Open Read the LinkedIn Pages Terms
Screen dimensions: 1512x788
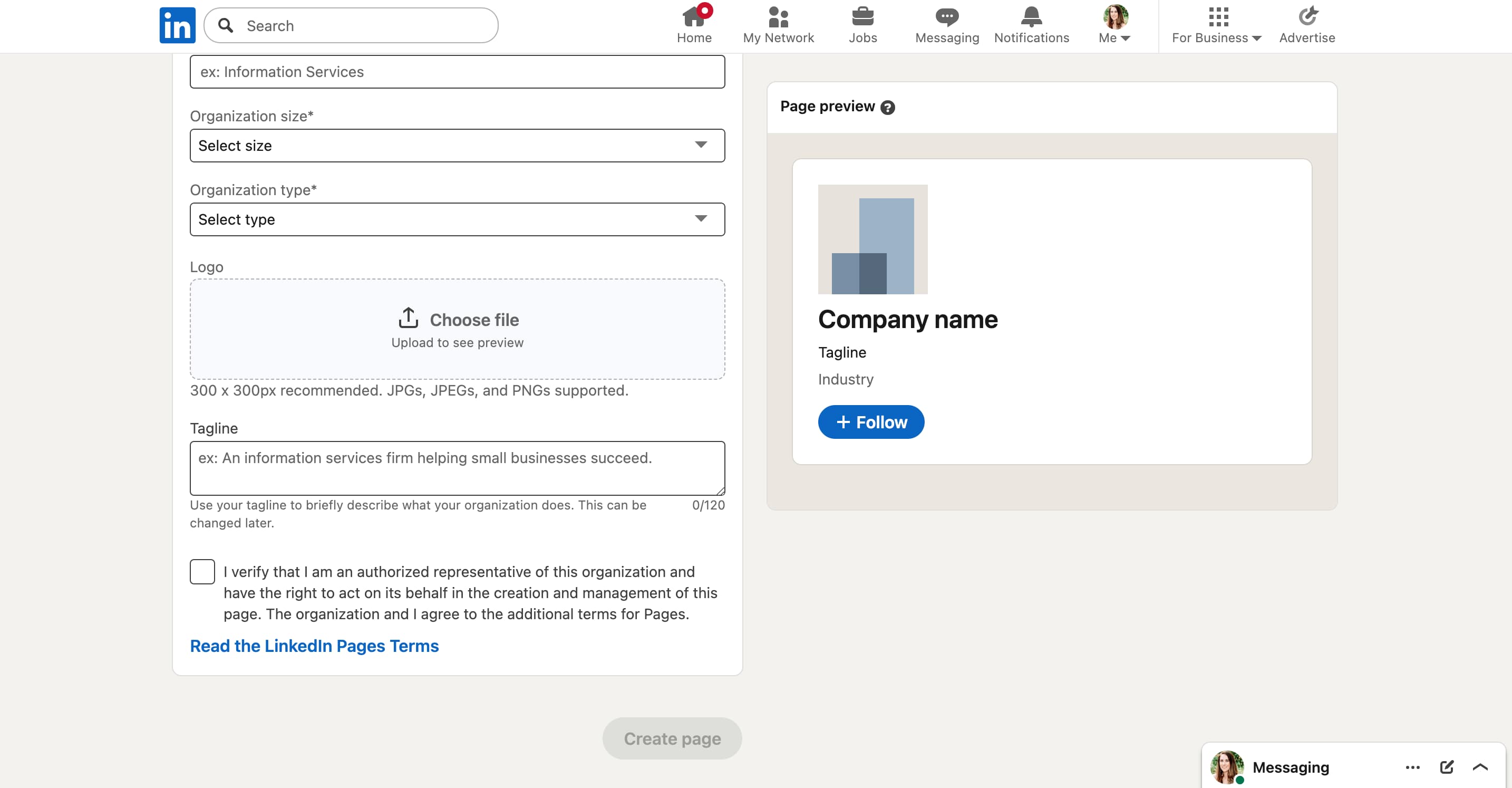314,646
